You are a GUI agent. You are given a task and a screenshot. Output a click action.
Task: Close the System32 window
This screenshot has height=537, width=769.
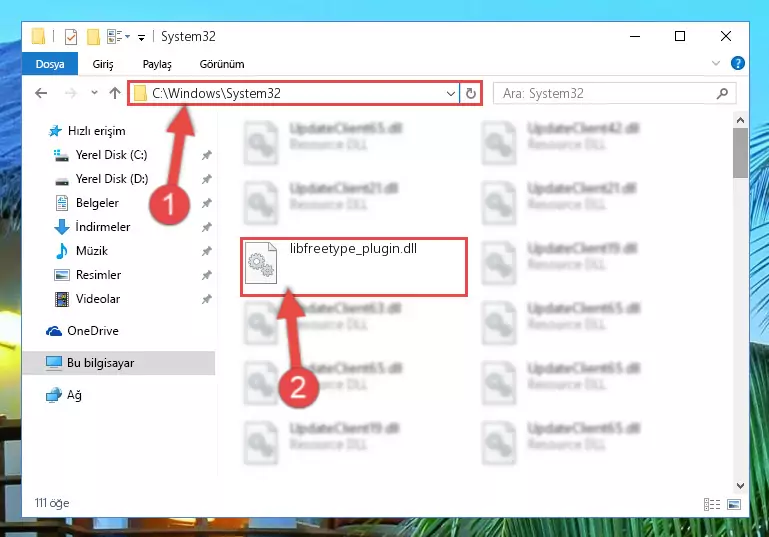[726, 37]
